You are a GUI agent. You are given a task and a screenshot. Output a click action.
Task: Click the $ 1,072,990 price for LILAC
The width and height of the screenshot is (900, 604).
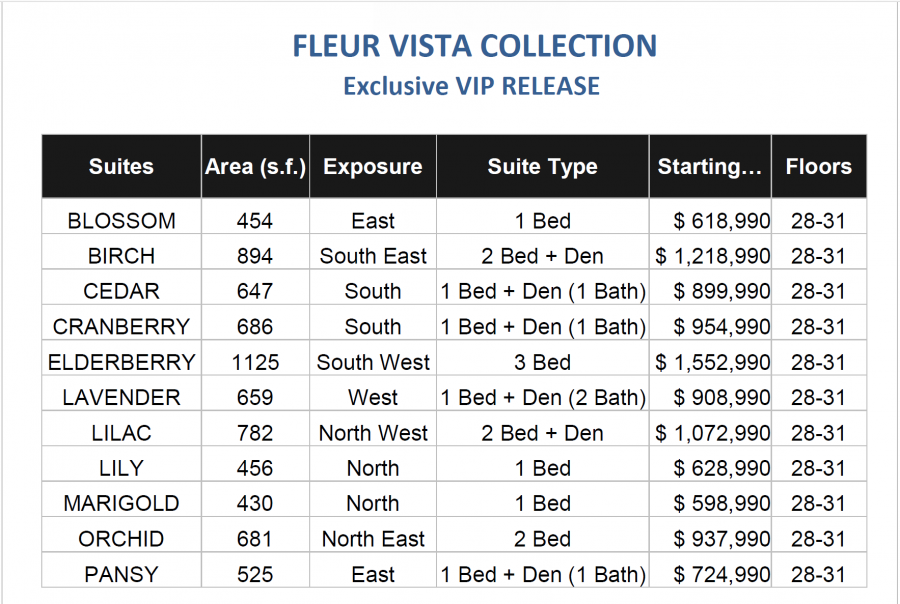pyautogui.click(x=712, y=433)
